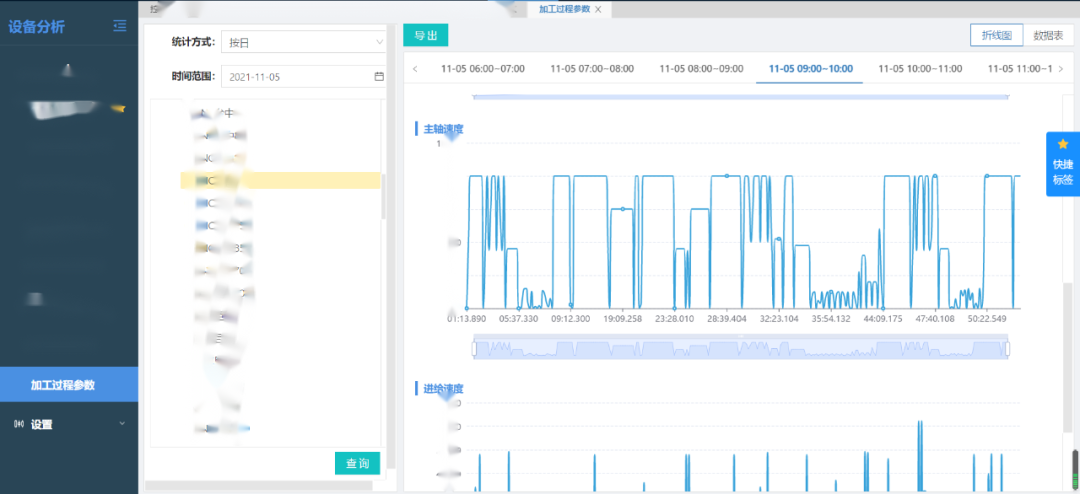Close the 加工过程参数 tab with the X
Image resolution: width=1080 pixels, height=494 pixels.
tap(598, 9)
